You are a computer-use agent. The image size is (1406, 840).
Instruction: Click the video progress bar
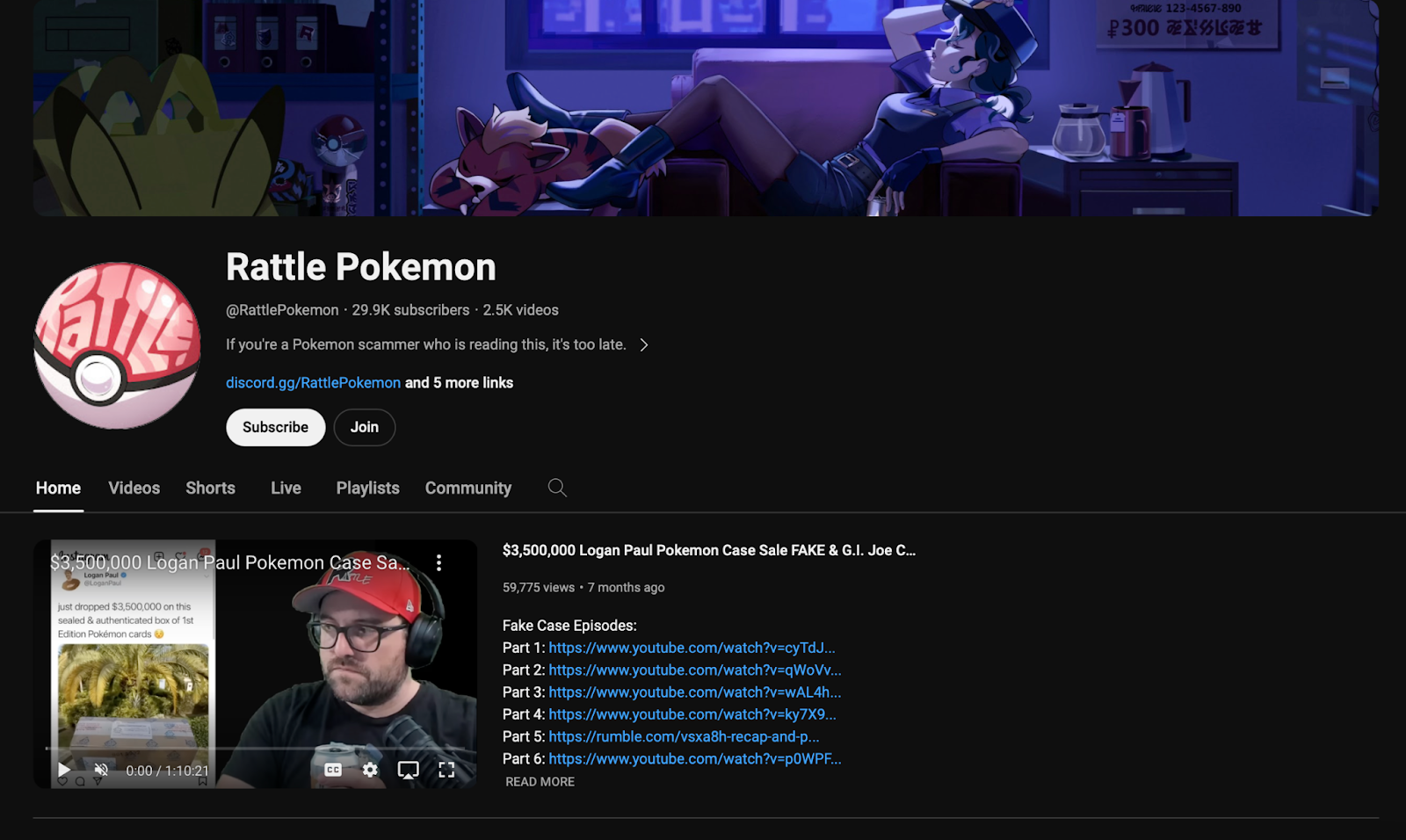[x=255, y=749]
